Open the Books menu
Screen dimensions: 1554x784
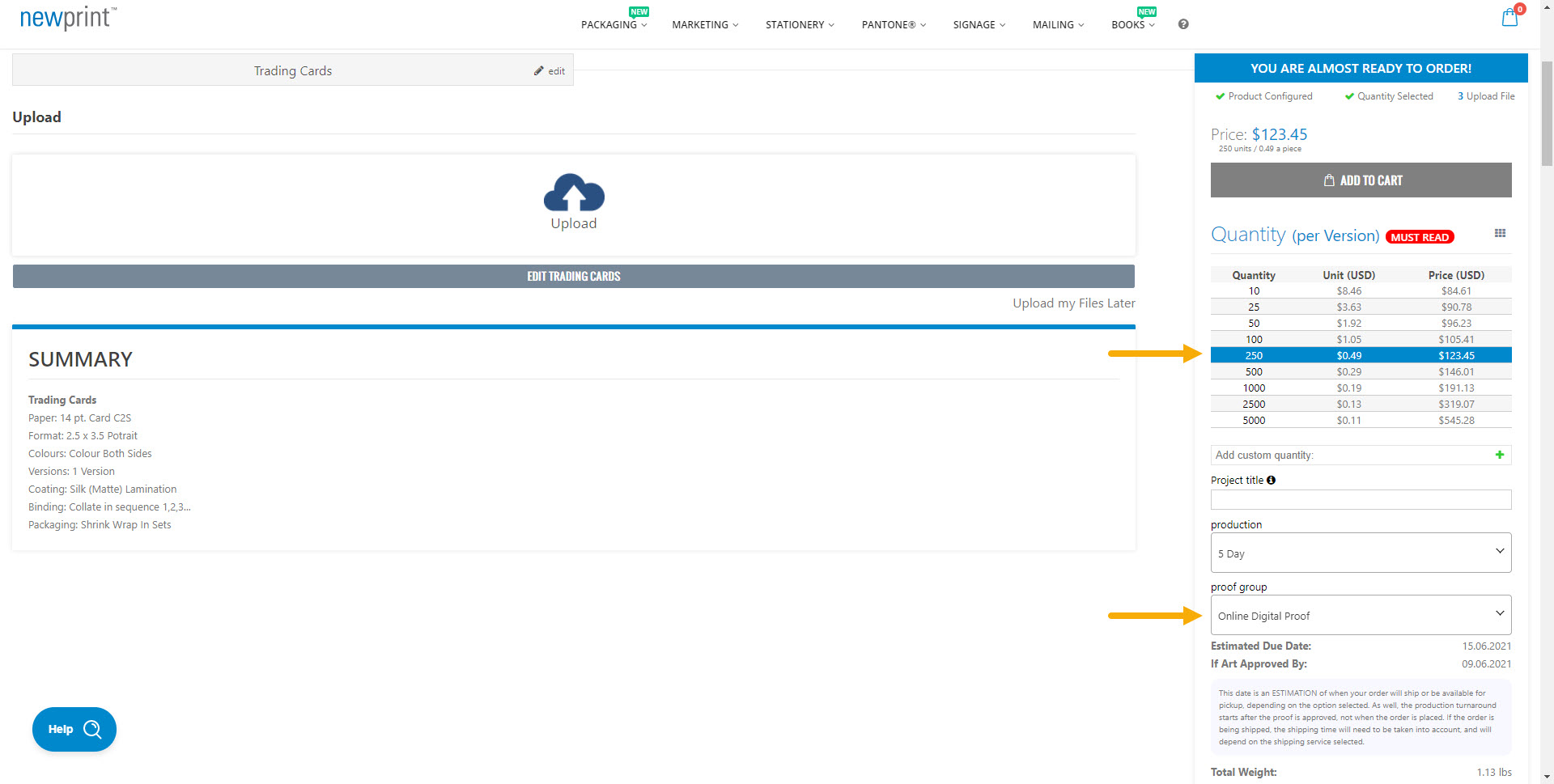point(1133,24)
